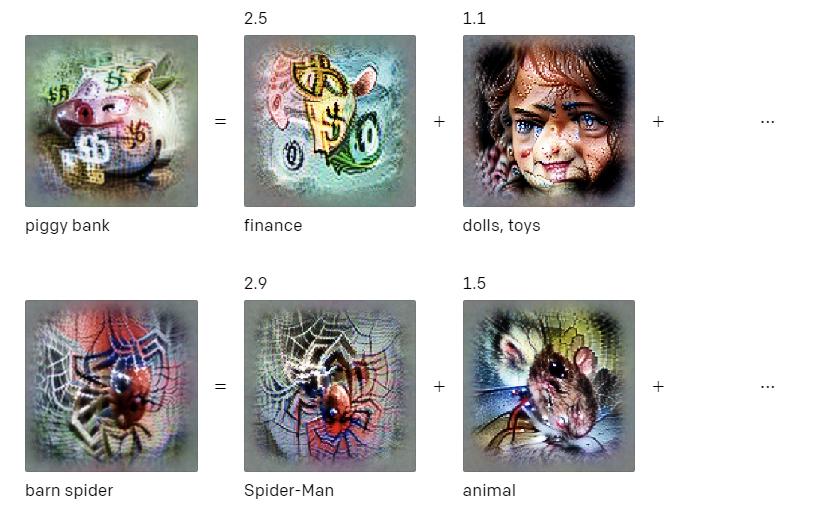Click the 'animal' label
The width and height of the screenshot is (823, 508).
489,491
